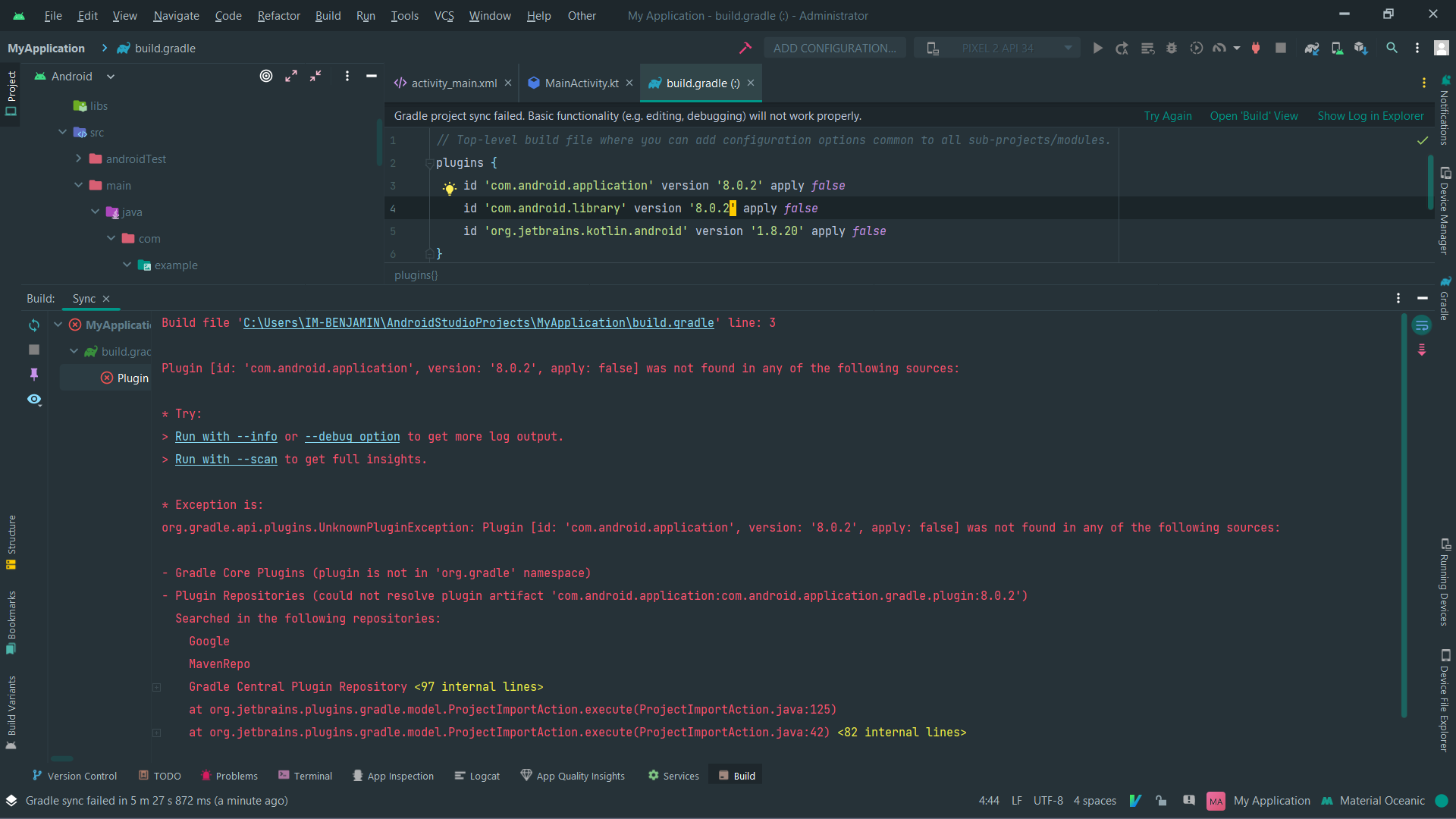Viewport: 1456px width, 819px height.
Task: Click Open 'Build' View link
Action: (1254, 116)
